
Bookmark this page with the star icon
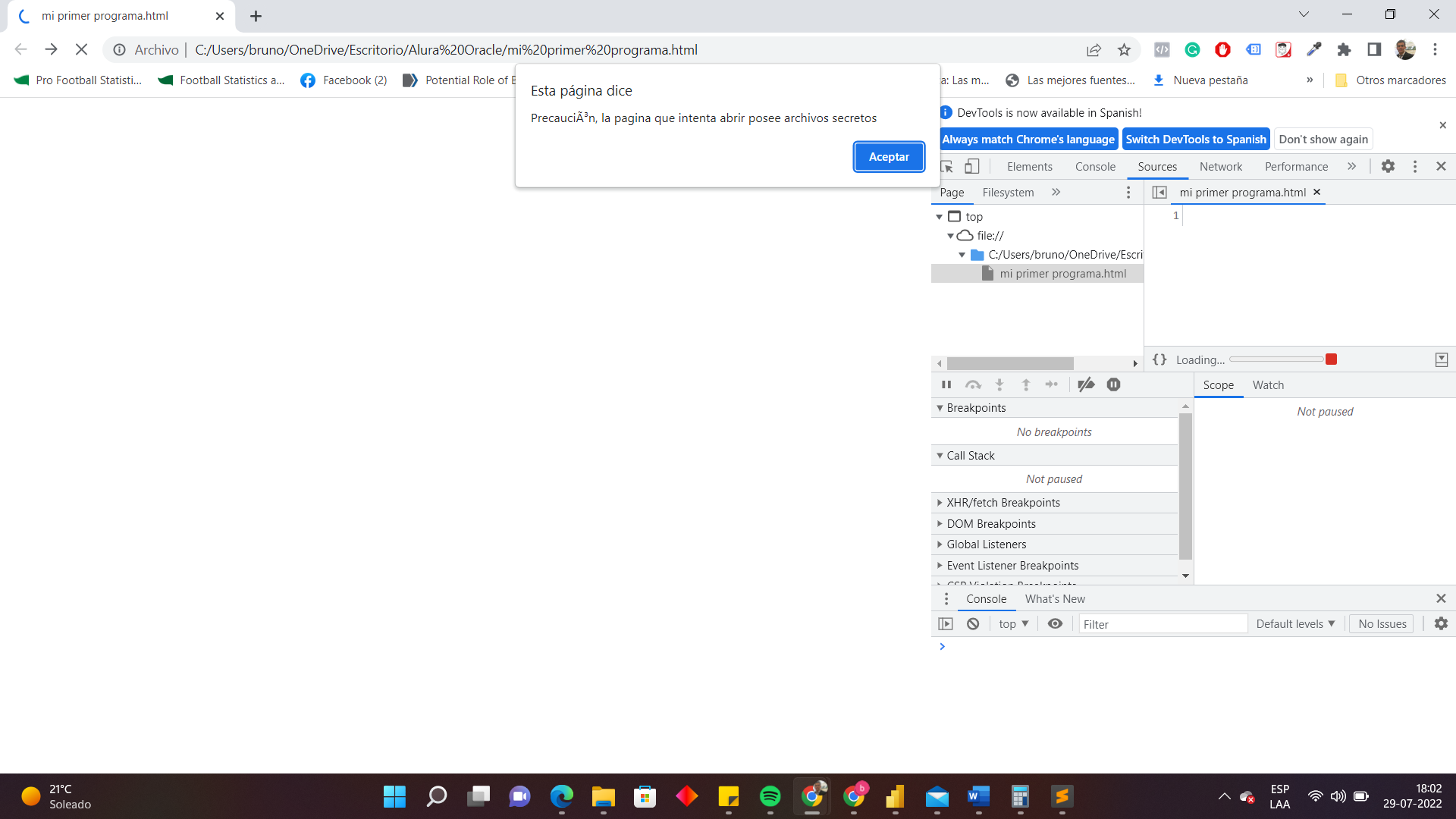pyautogui.click(x=1124, y=50)
